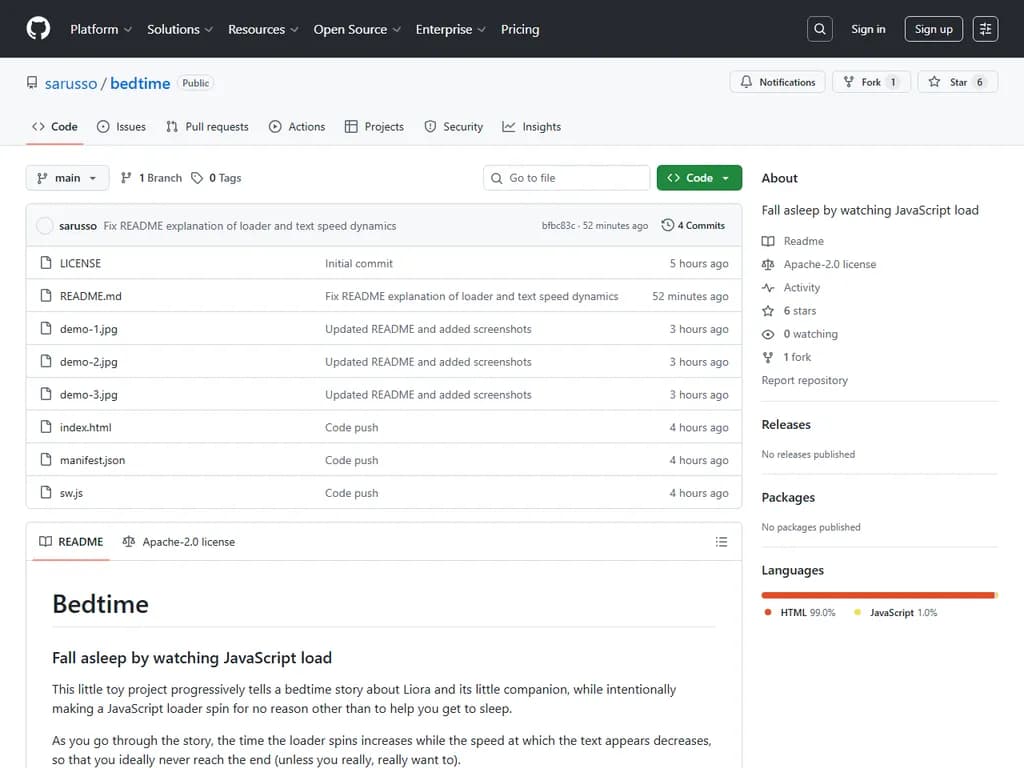Viewport: 1024px width, 768px height.
Task: Click the sw.js file icon
Action: click(45, 493)
